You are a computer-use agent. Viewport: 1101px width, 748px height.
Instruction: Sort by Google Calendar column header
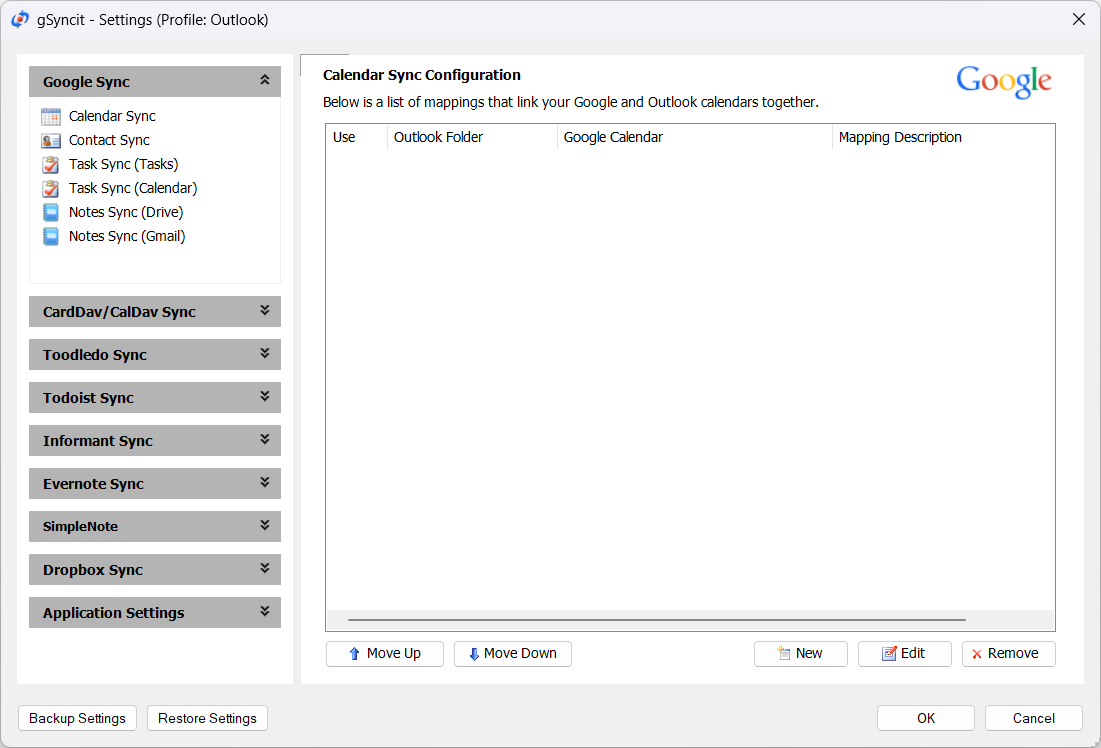pos(694,137)
